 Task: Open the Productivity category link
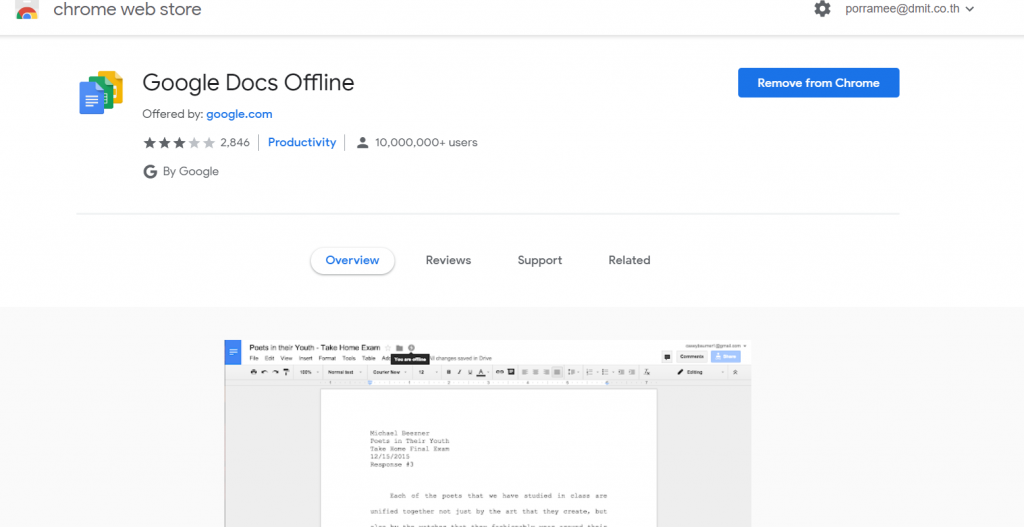pos(302,142)
